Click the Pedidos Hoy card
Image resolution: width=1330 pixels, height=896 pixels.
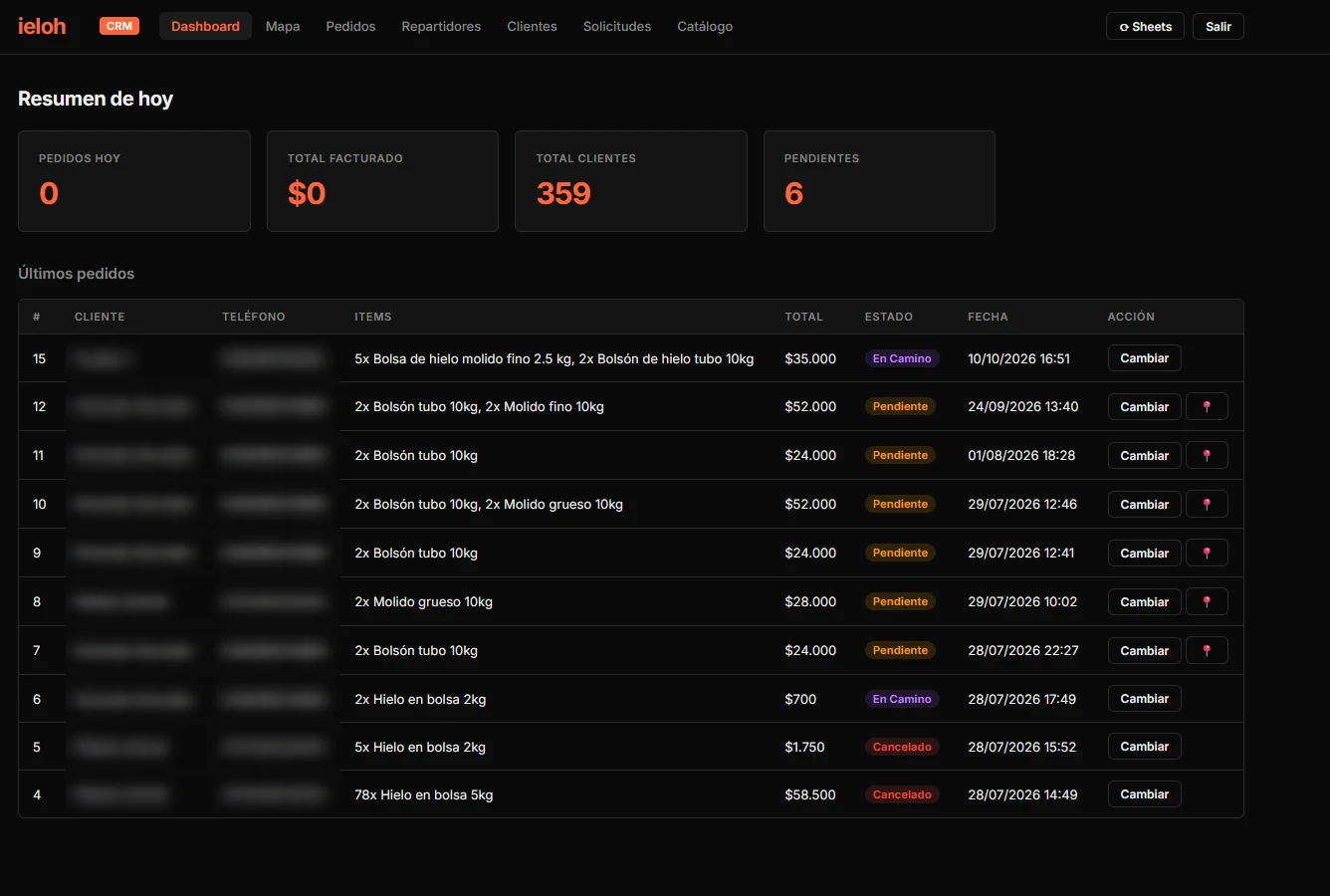[134, 181]
